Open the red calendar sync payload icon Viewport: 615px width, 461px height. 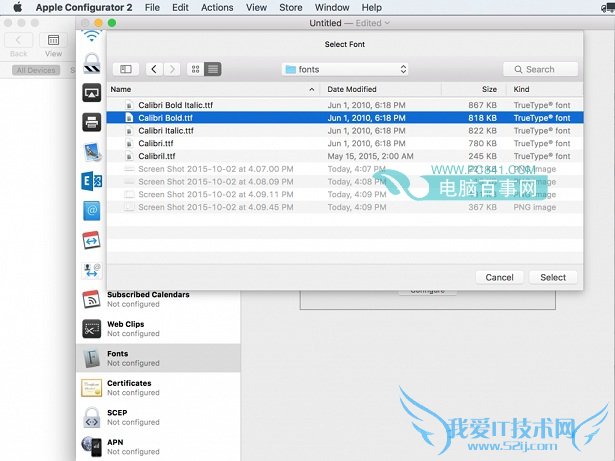click(92, 240)
